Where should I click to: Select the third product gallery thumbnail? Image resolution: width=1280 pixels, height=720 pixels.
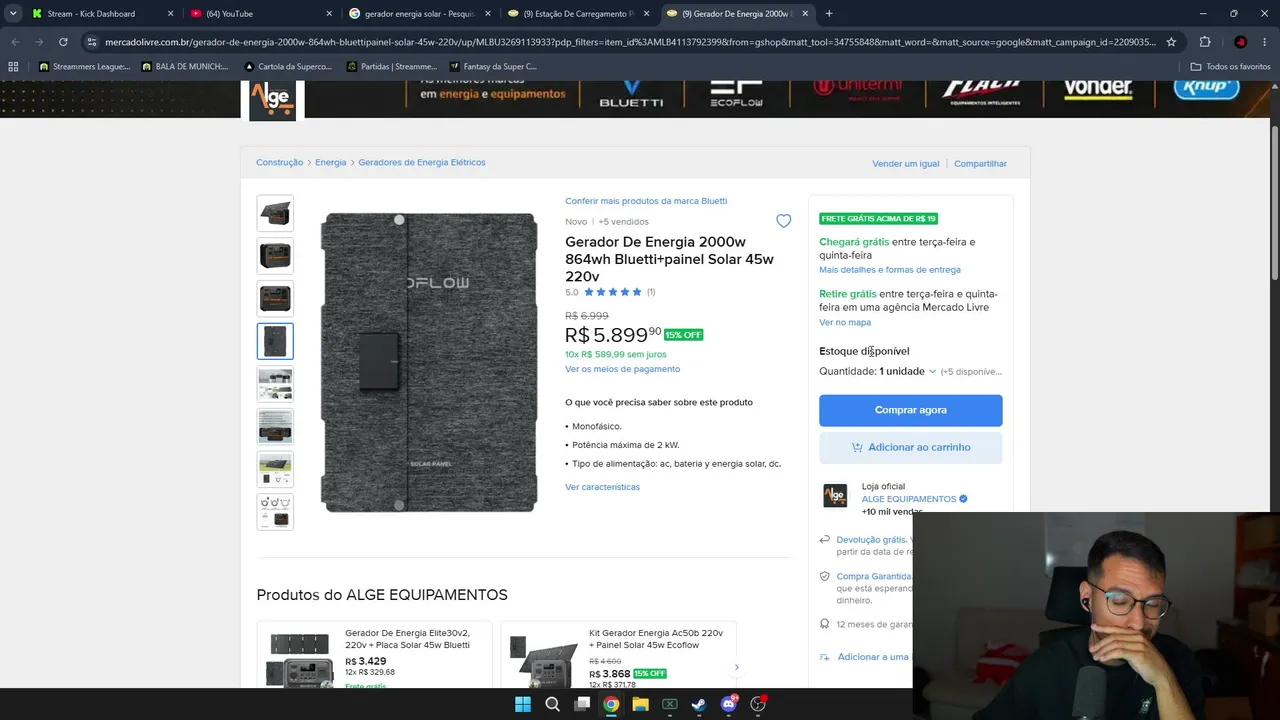[275, 298]
